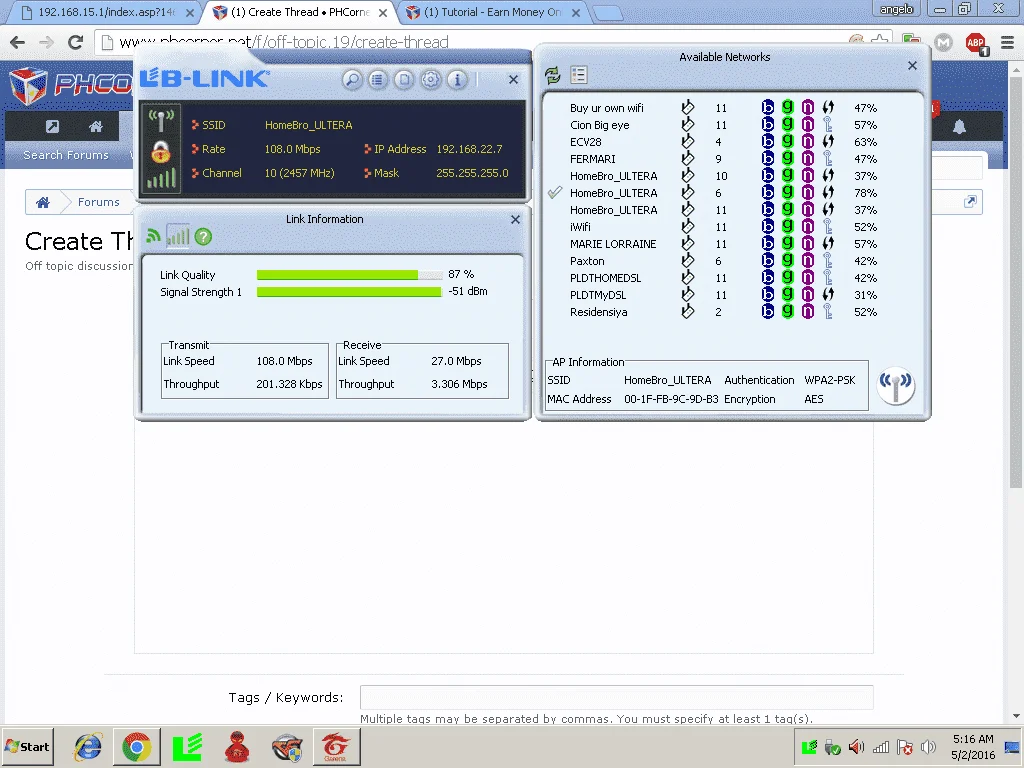Close the Link Information panel
The image size is (1024, 768).
point(515,219)
